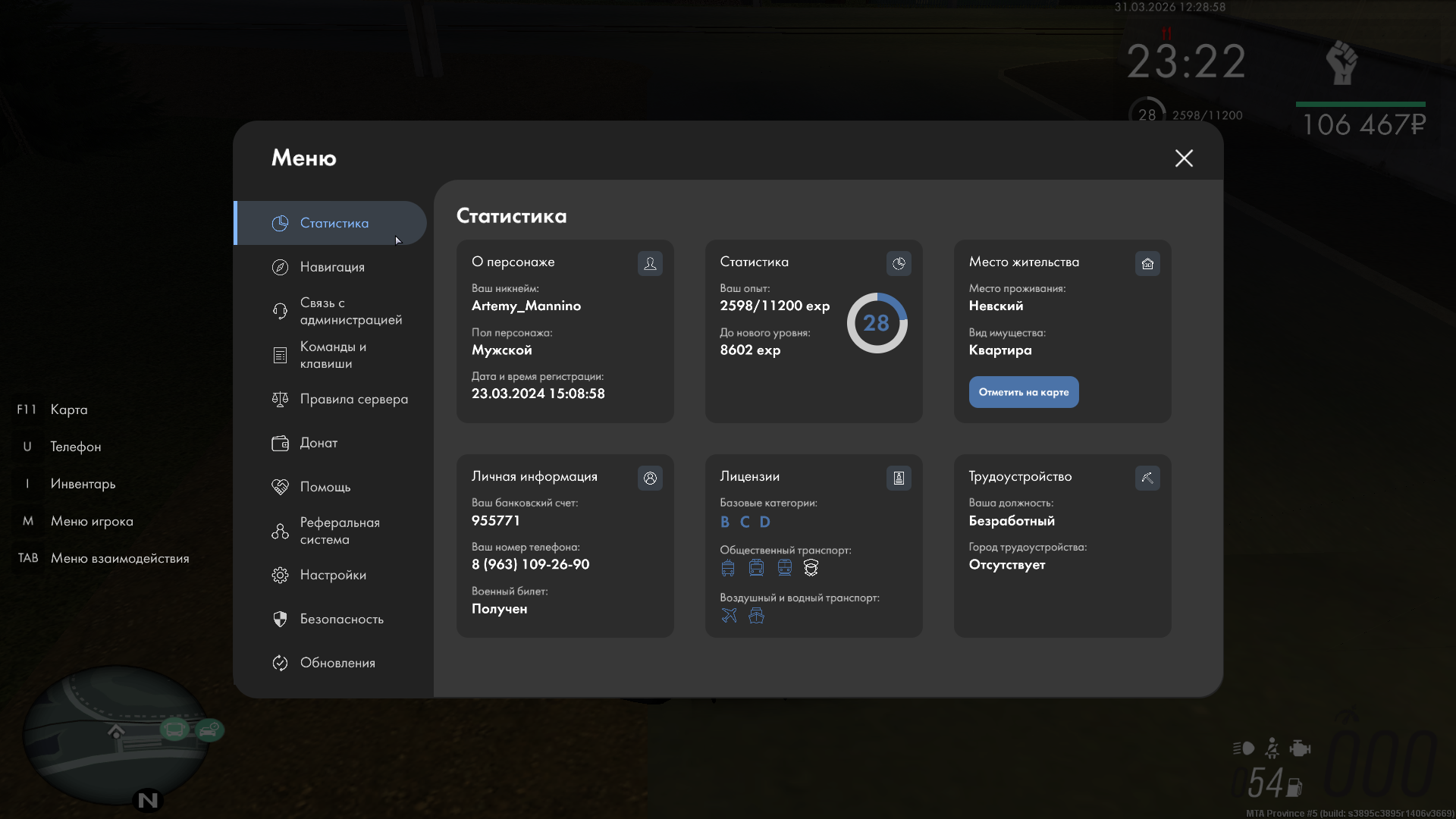Click the bus icon on the minimap

(174, 730)
